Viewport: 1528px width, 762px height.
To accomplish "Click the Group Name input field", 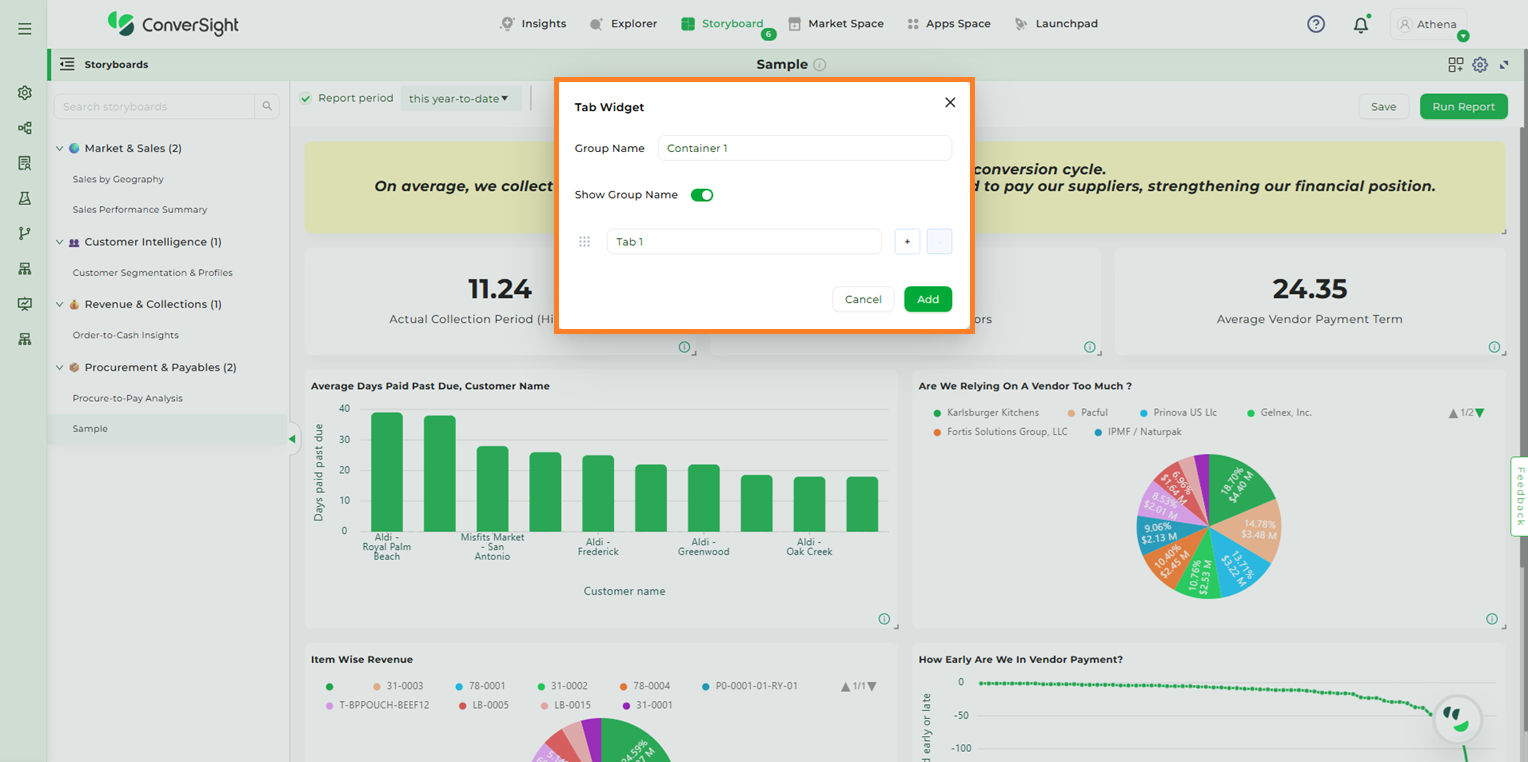I will [804, 148].
